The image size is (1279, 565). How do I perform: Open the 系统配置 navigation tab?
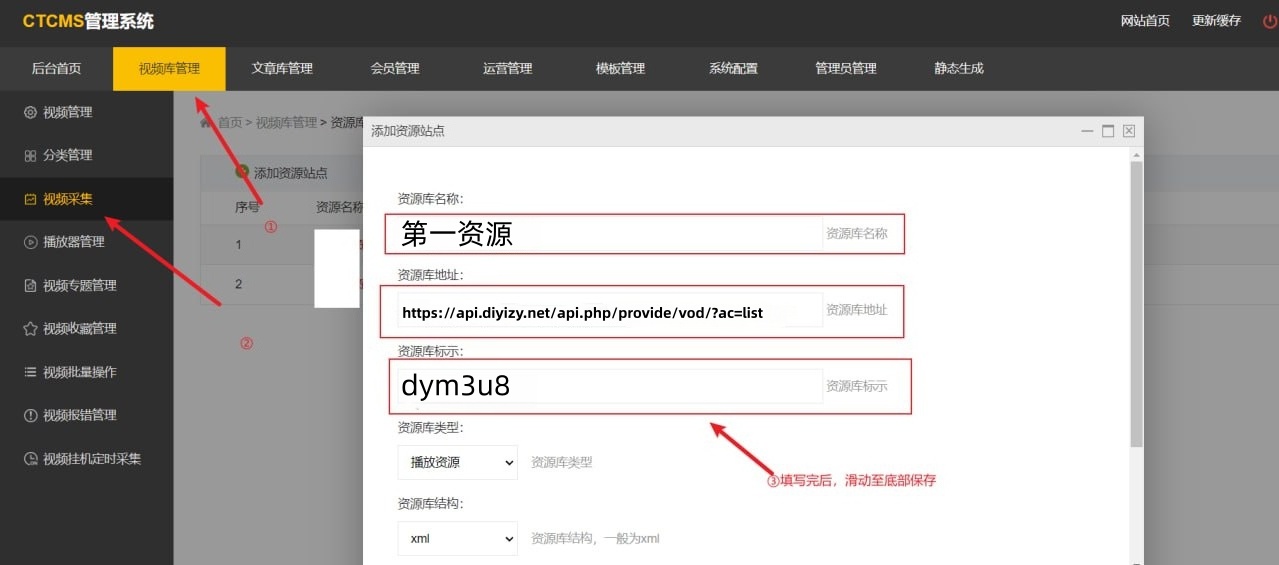(x=733, y=69)
